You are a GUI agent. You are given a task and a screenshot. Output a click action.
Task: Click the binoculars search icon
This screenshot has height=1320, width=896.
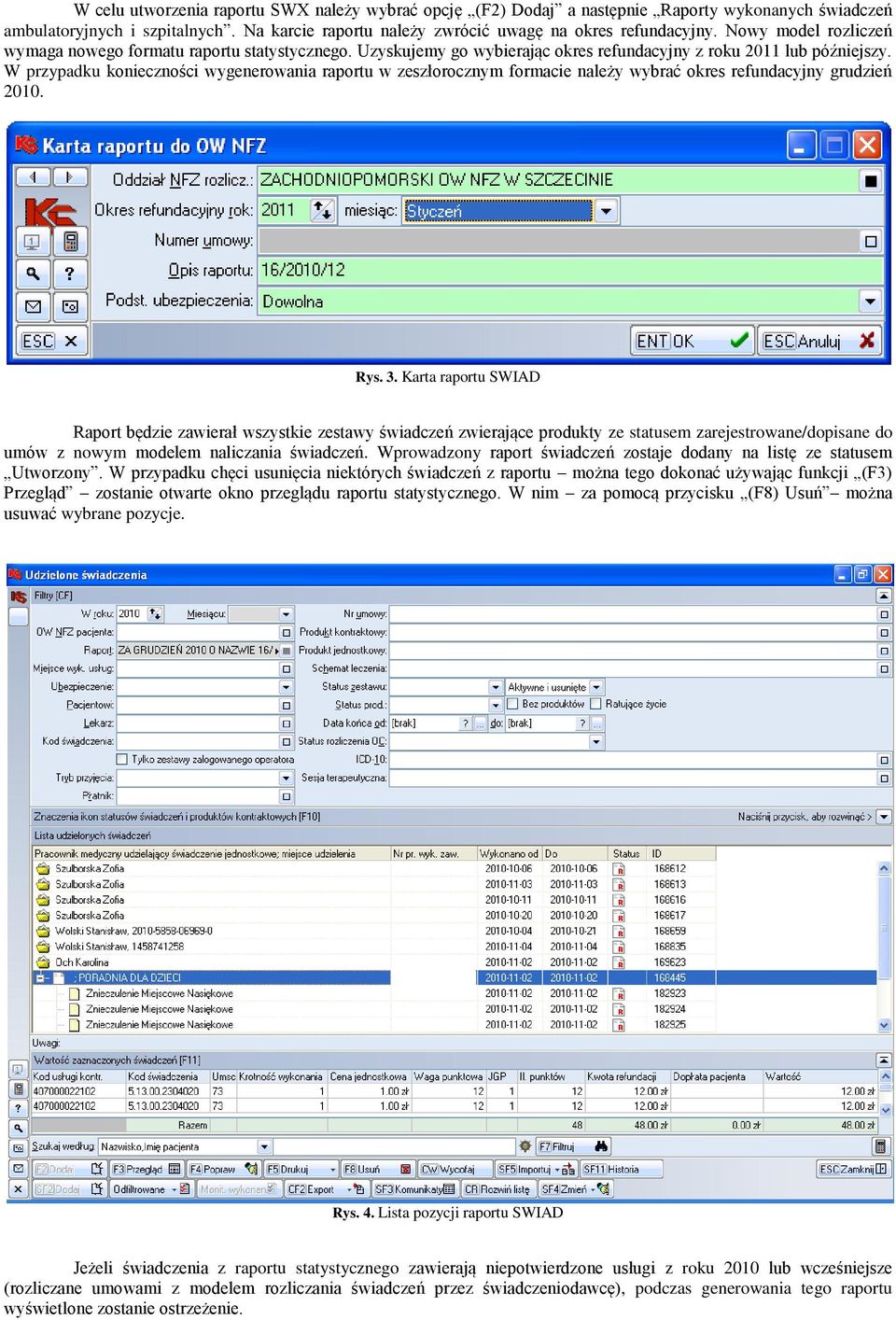pos(601,1146)
